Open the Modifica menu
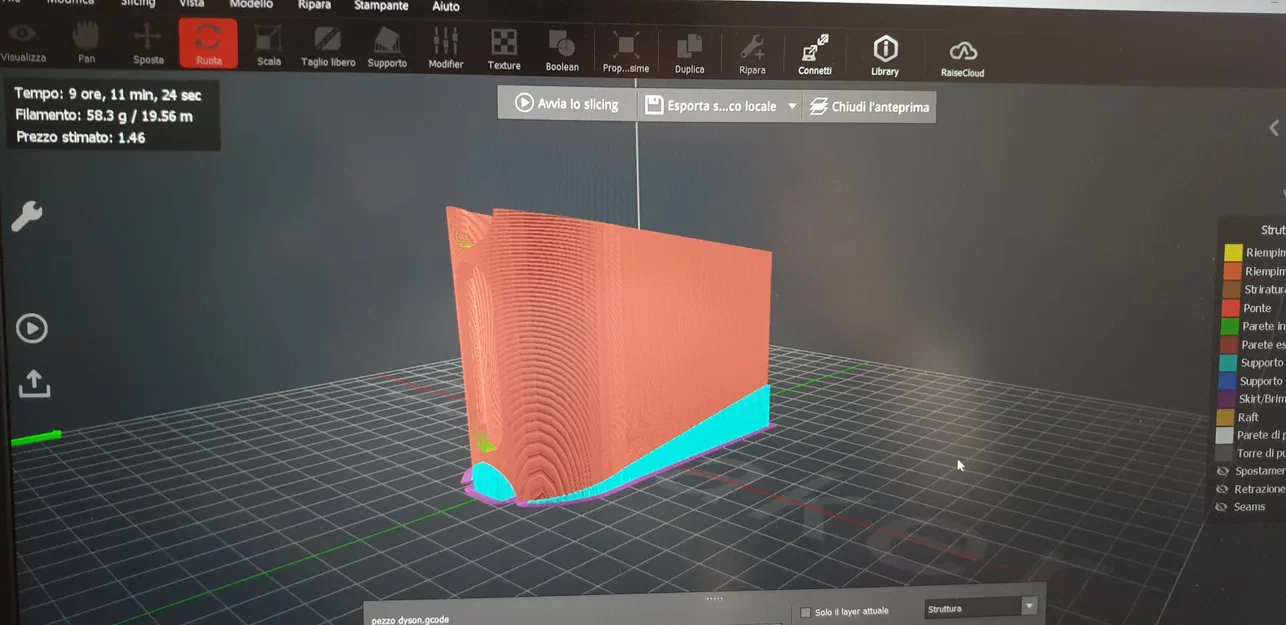The width and height of the screenshot is (1286, 625). [70, 3]
